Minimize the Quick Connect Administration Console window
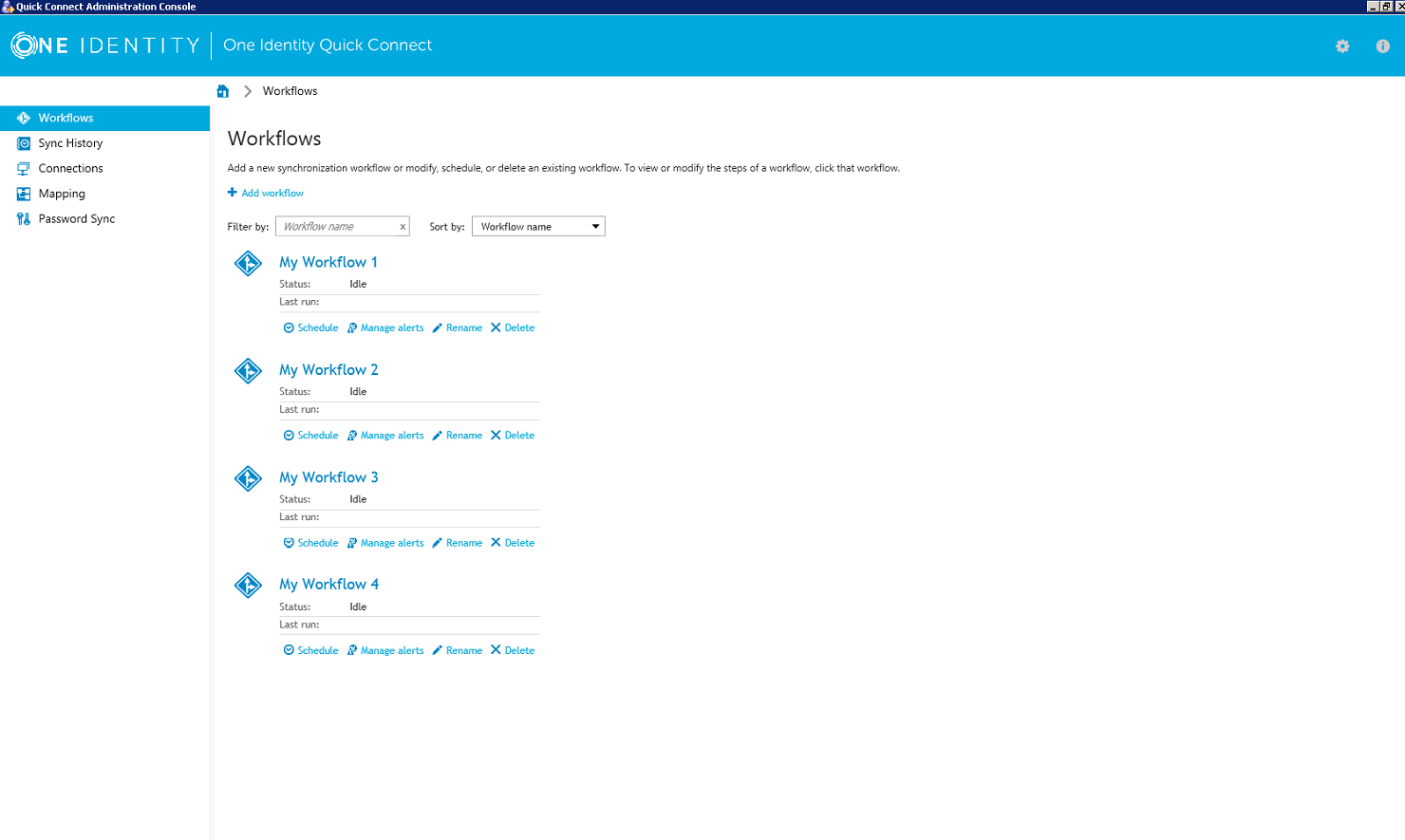Screen dimensions: 1405x840 (x=1373, y=7)
